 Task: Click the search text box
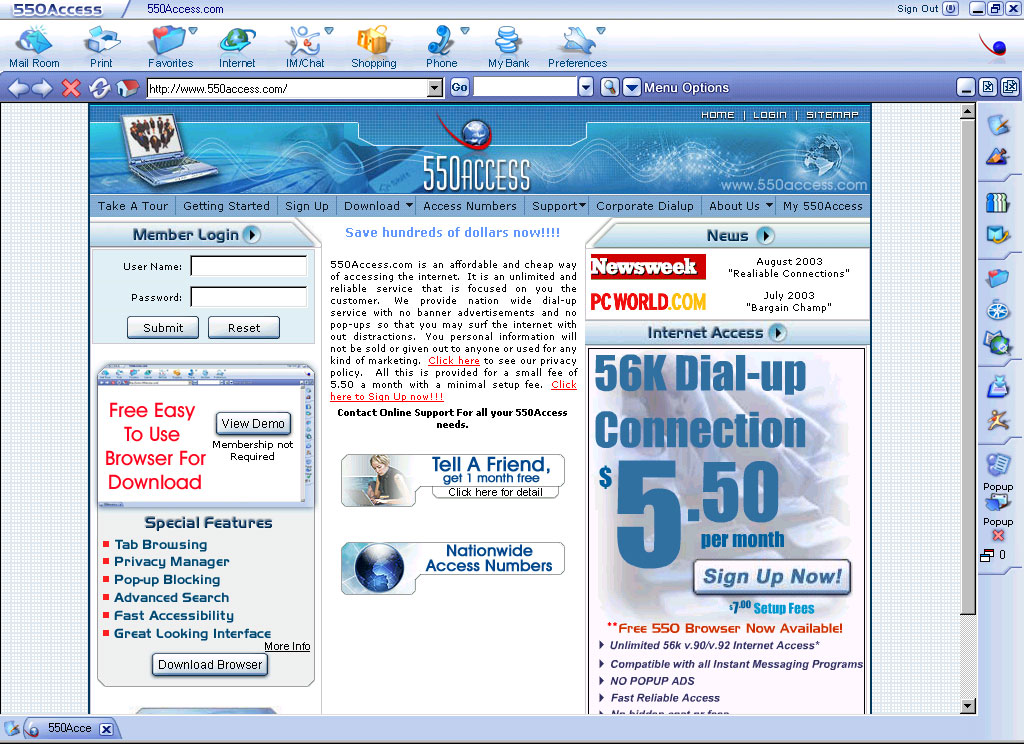pos(525,87)
